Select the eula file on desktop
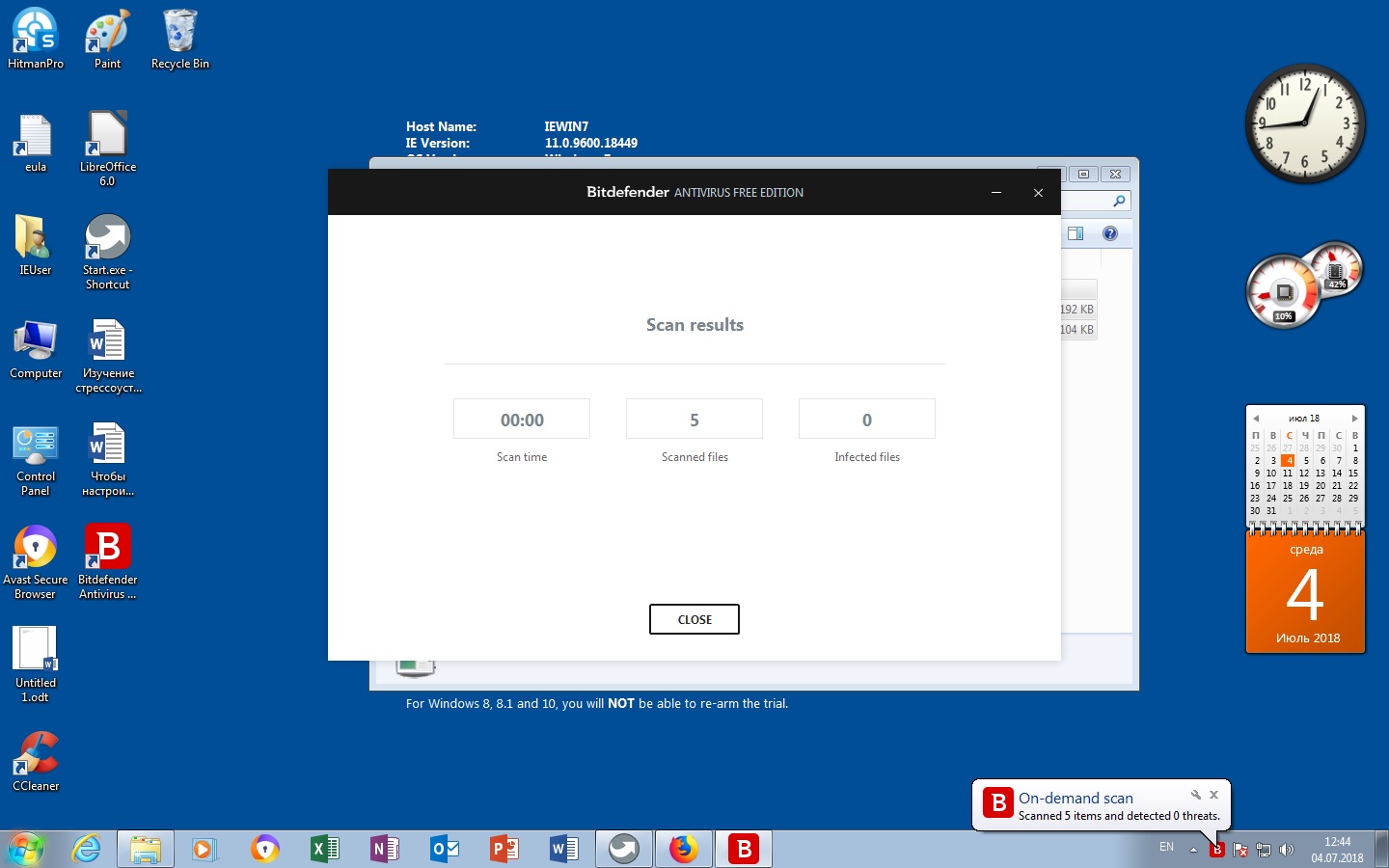The image size is (1389, 868). [x=36, y=143]
